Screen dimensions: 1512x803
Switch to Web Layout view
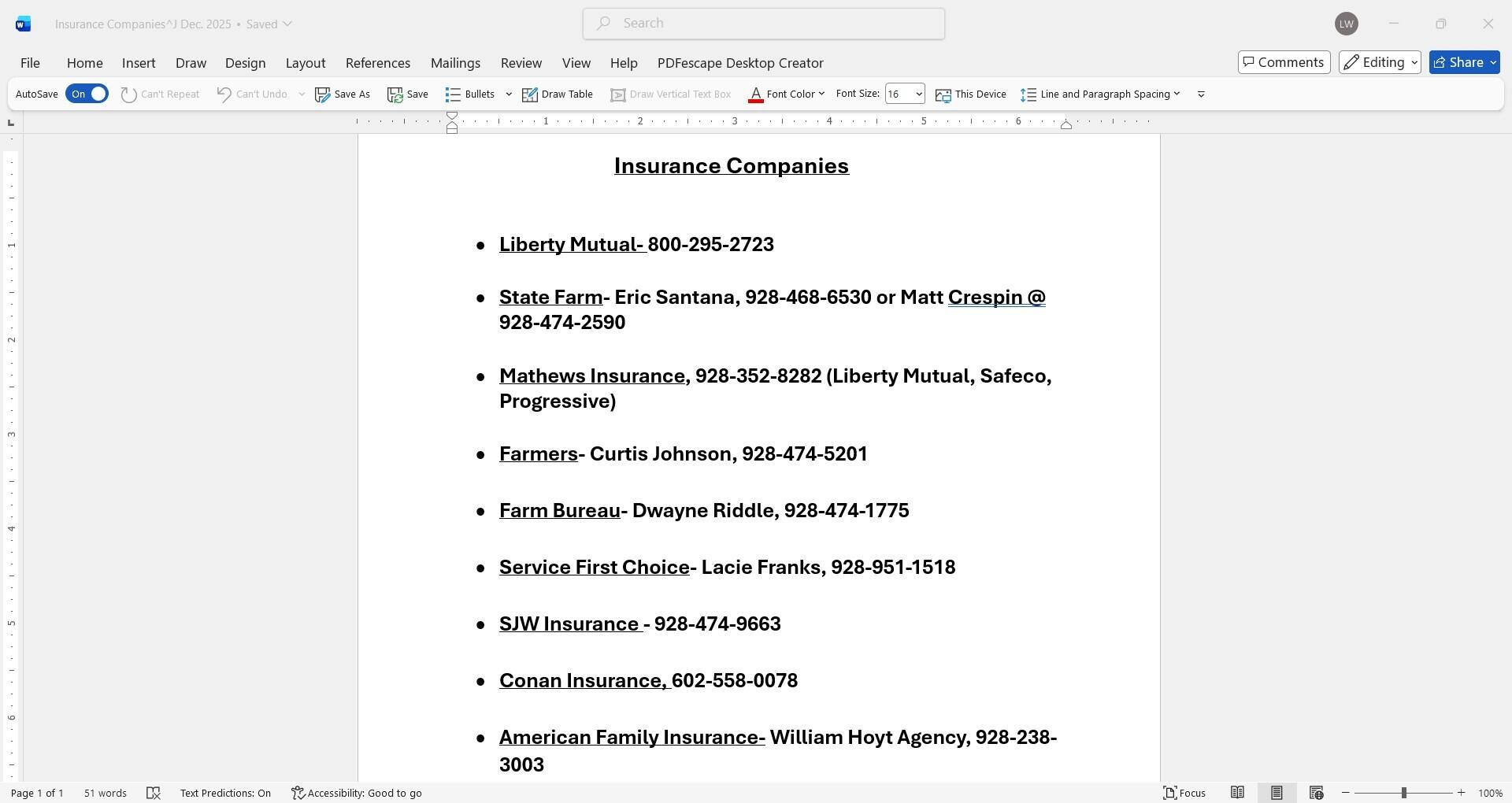point(1316,793)
